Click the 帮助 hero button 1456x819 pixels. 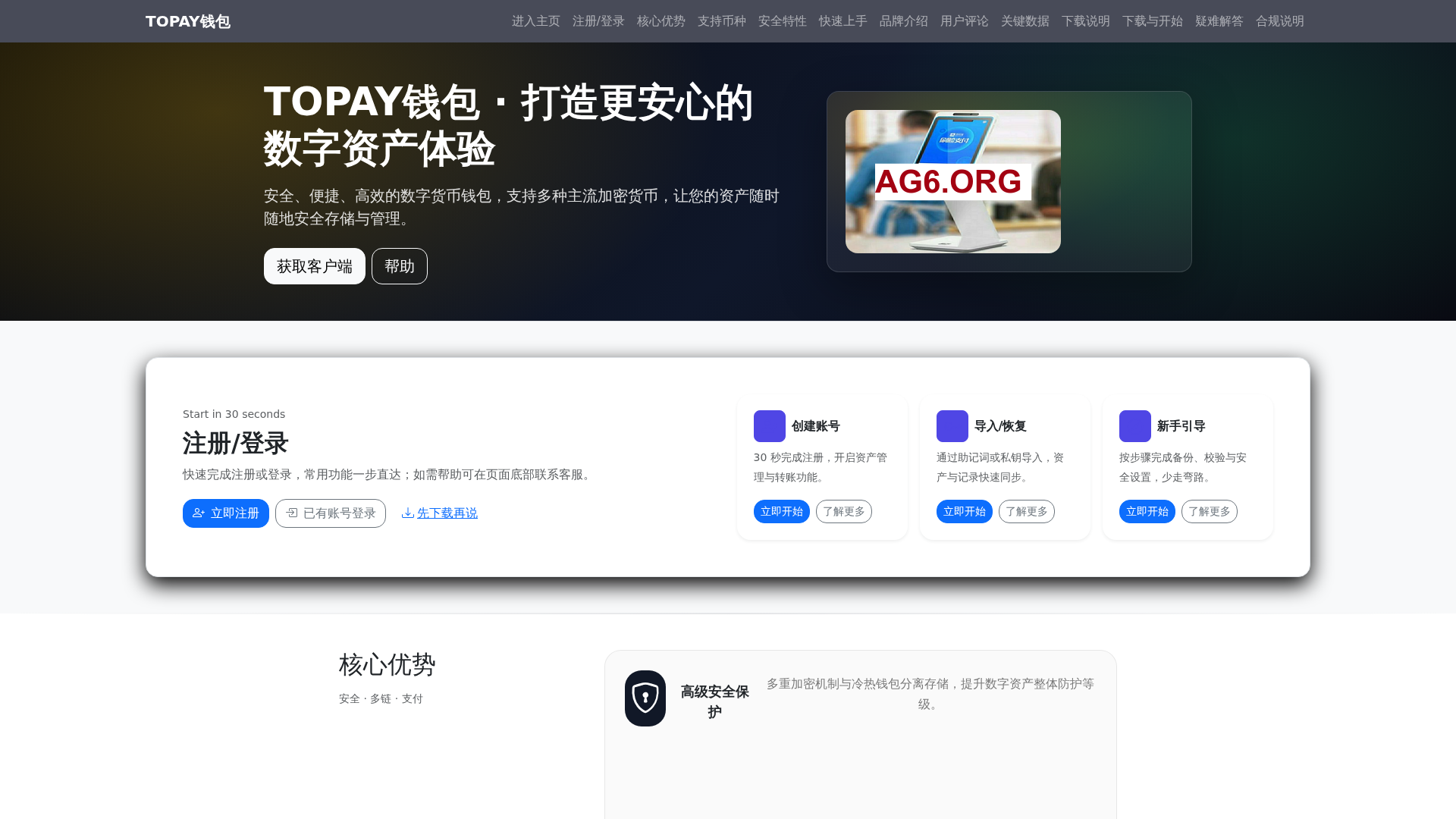(400, 266)
